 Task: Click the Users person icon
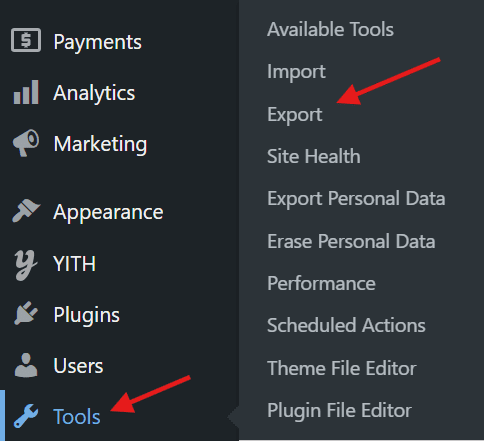[x=26, y=365]
